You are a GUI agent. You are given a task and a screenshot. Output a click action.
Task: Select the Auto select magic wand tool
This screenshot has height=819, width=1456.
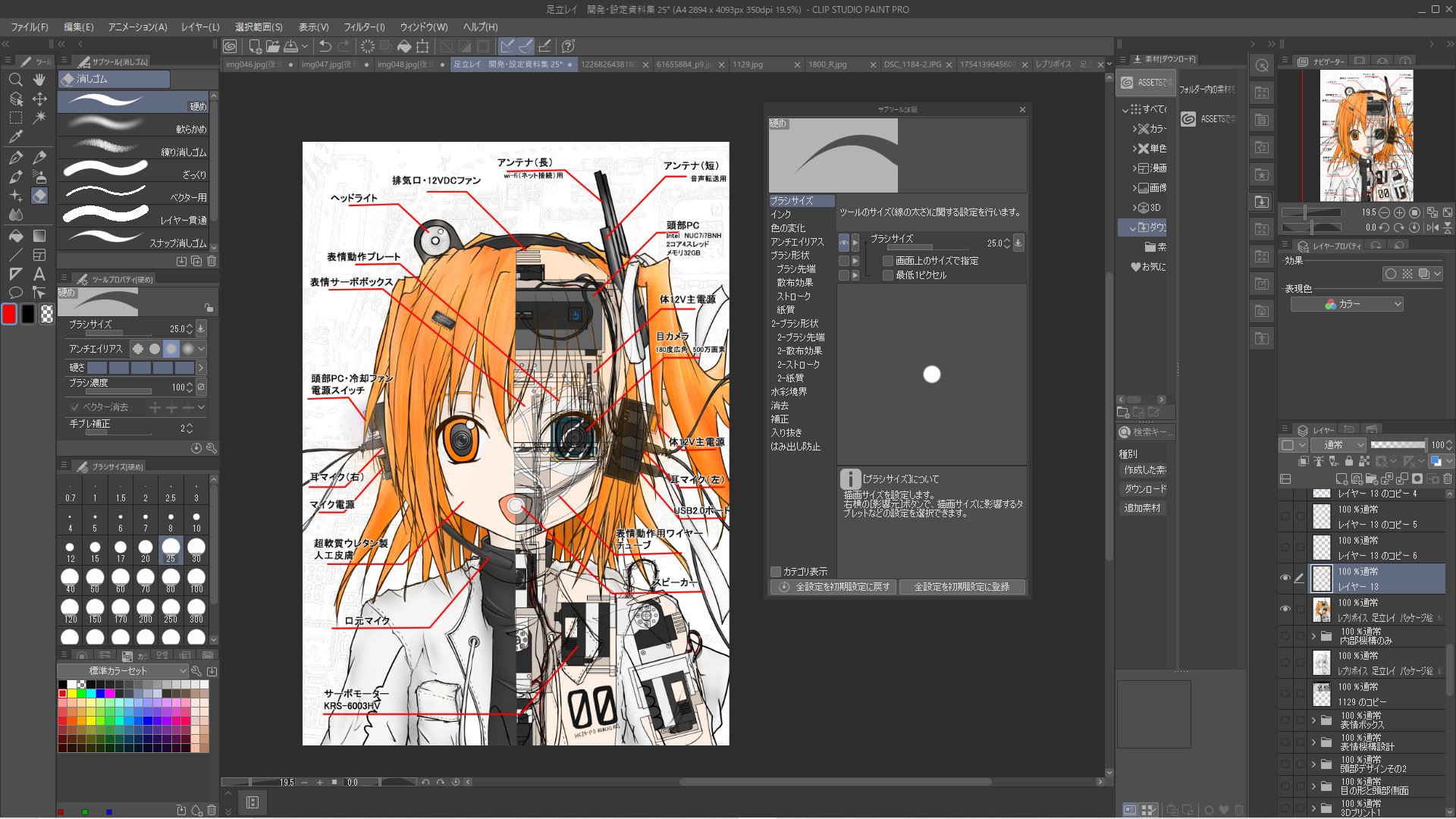point(39,118)
